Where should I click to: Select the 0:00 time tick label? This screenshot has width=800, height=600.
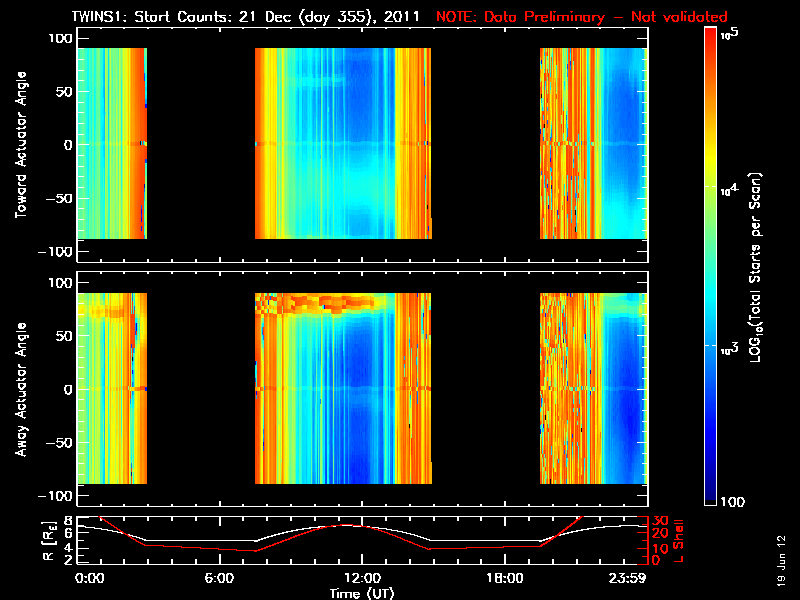[x=89, y=579]
